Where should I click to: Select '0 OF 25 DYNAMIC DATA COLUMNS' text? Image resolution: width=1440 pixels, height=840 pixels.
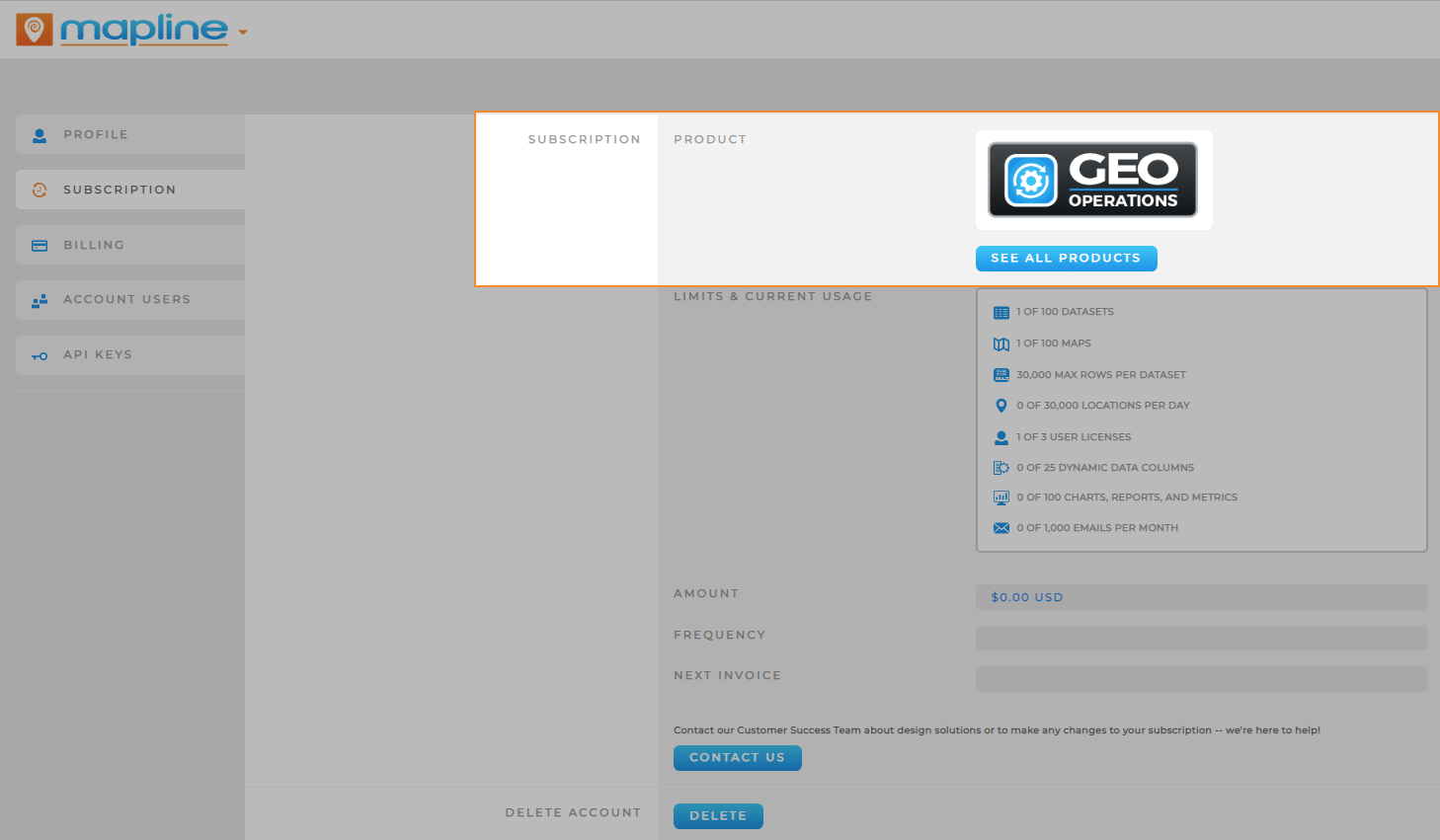pos(1105,468)
